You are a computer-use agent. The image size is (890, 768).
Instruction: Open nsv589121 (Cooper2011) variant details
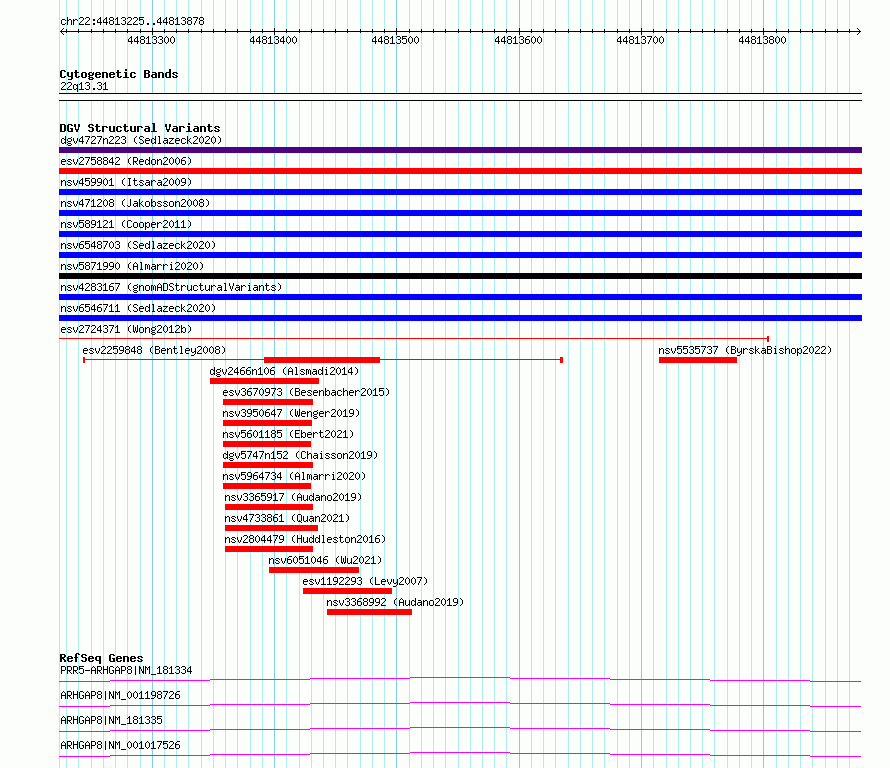click(x=126, y=224)
